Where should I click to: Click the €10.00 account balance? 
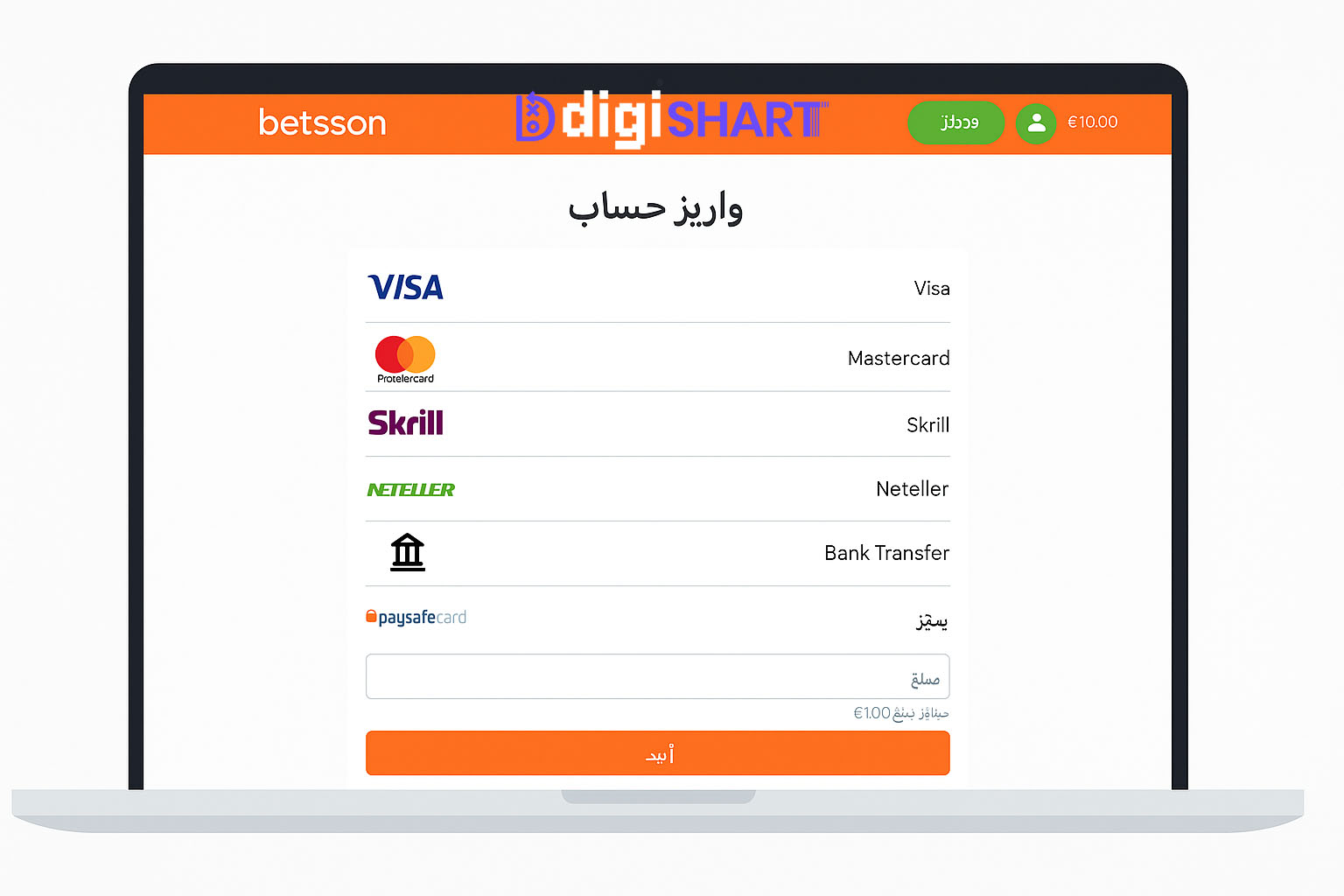point(1092,122)
